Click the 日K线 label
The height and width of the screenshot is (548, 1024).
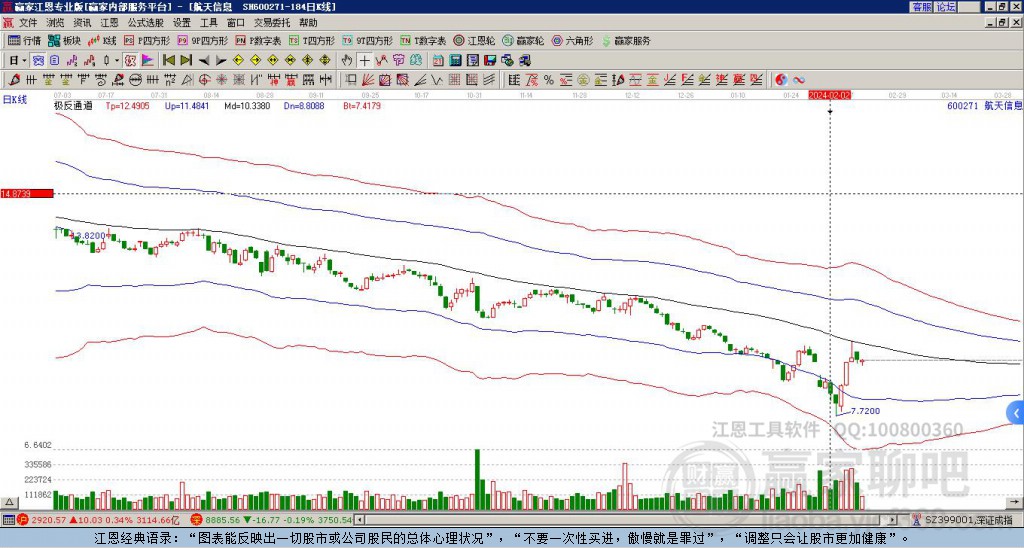[15, 100]
